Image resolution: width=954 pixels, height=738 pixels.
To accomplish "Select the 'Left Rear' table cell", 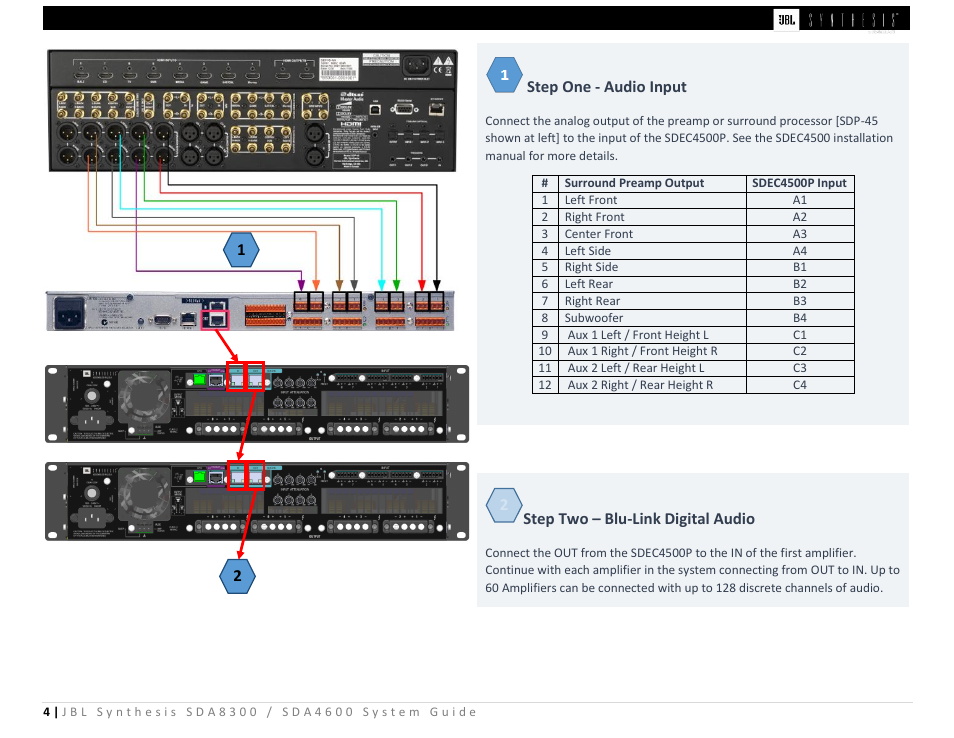I will 652,284.
